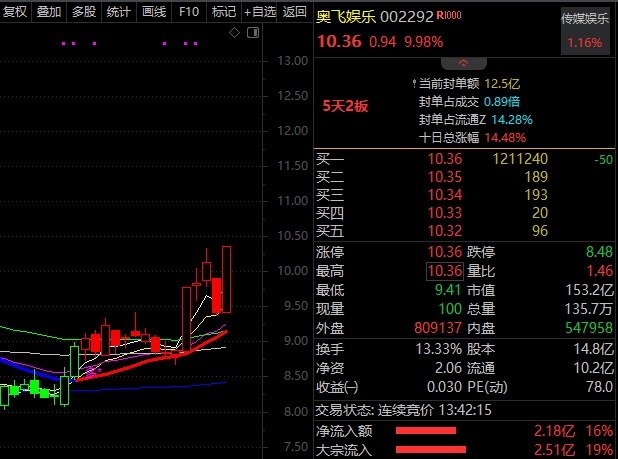Click the 涨停 limit-up price 10.36

[445, 252]
